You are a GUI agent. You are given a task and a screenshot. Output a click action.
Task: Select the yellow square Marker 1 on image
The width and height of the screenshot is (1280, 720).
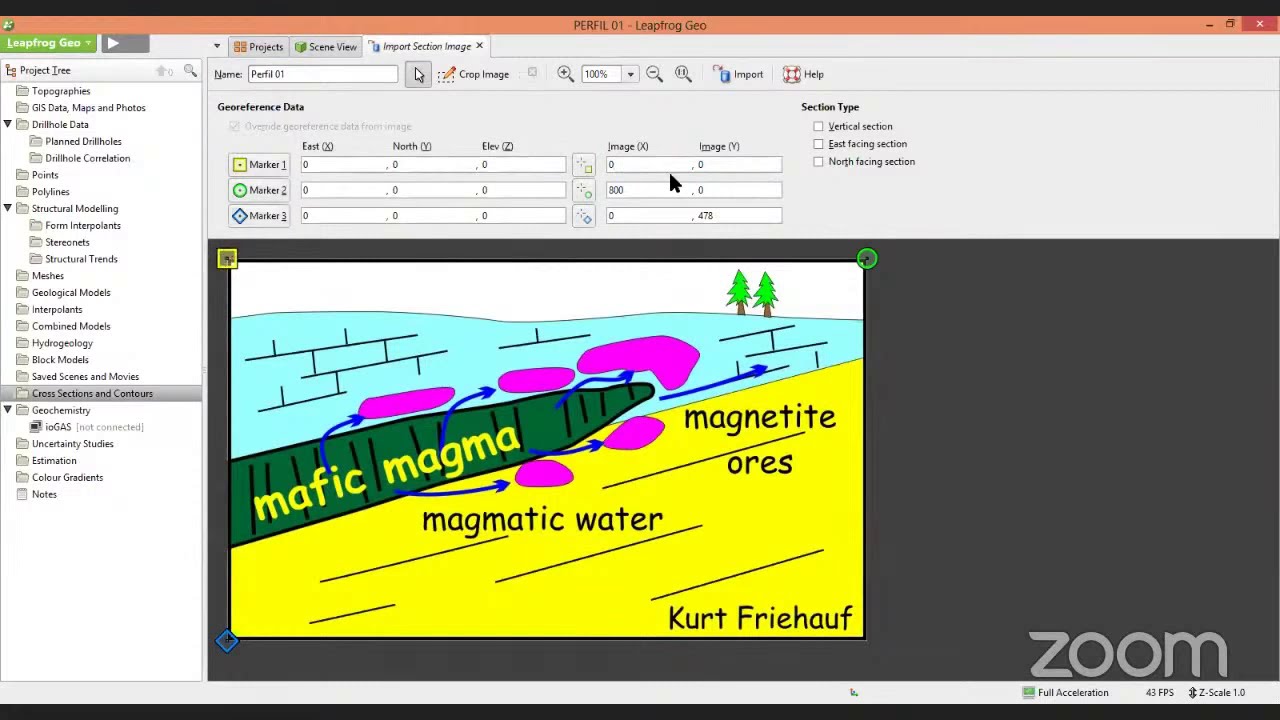(227, 259)
